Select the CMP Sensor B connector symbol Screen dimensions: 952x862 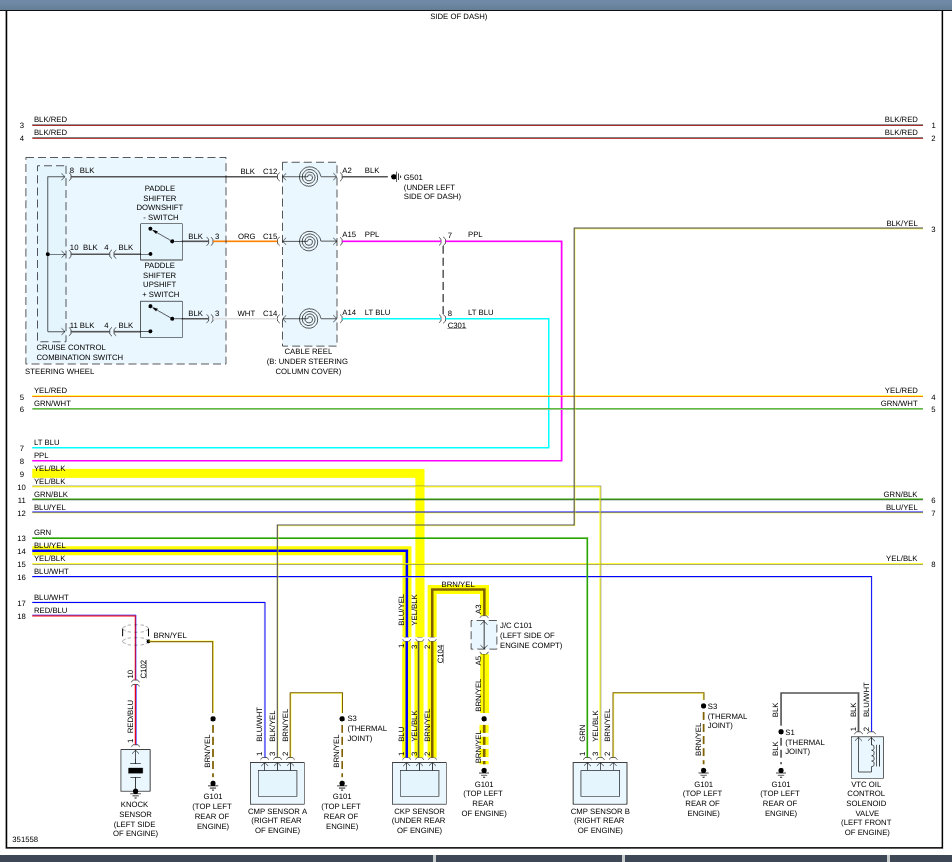tap(600, 783)
